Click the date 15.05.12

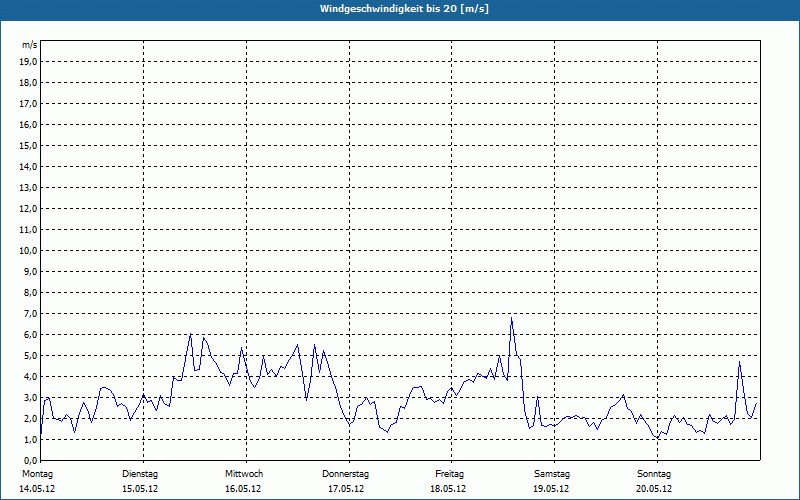[x=140, y=489]
